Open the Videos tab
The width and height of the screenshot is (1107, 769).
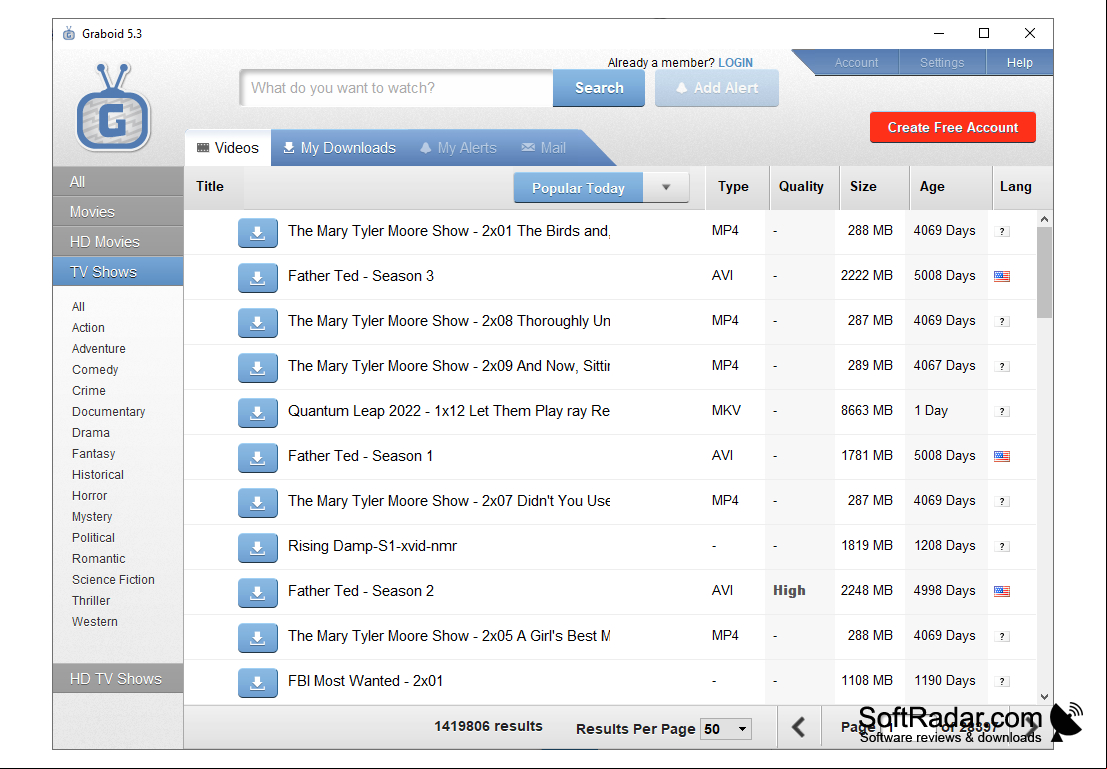tap(228, 148)
